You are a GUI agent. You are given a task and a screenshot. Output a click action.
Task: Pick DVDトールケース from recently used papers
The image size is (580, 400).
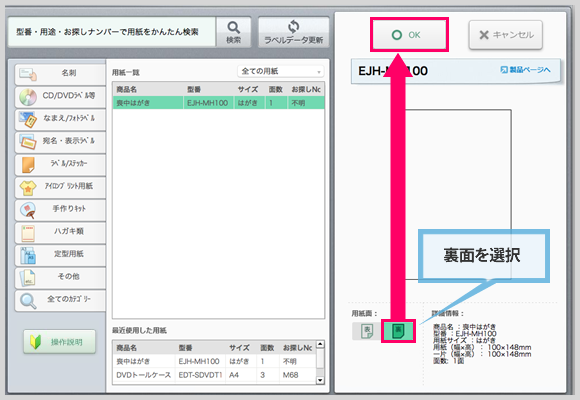tap(215, 375)
